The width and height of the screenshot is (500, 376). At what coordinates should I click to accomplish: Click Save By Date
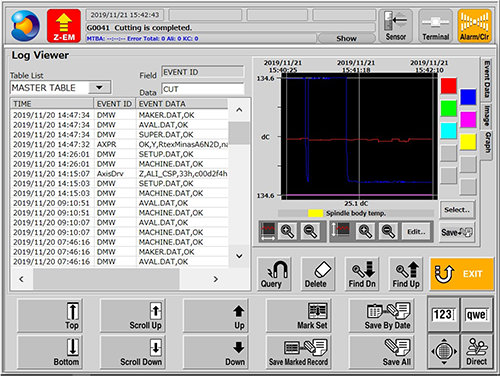coord(381,316)
